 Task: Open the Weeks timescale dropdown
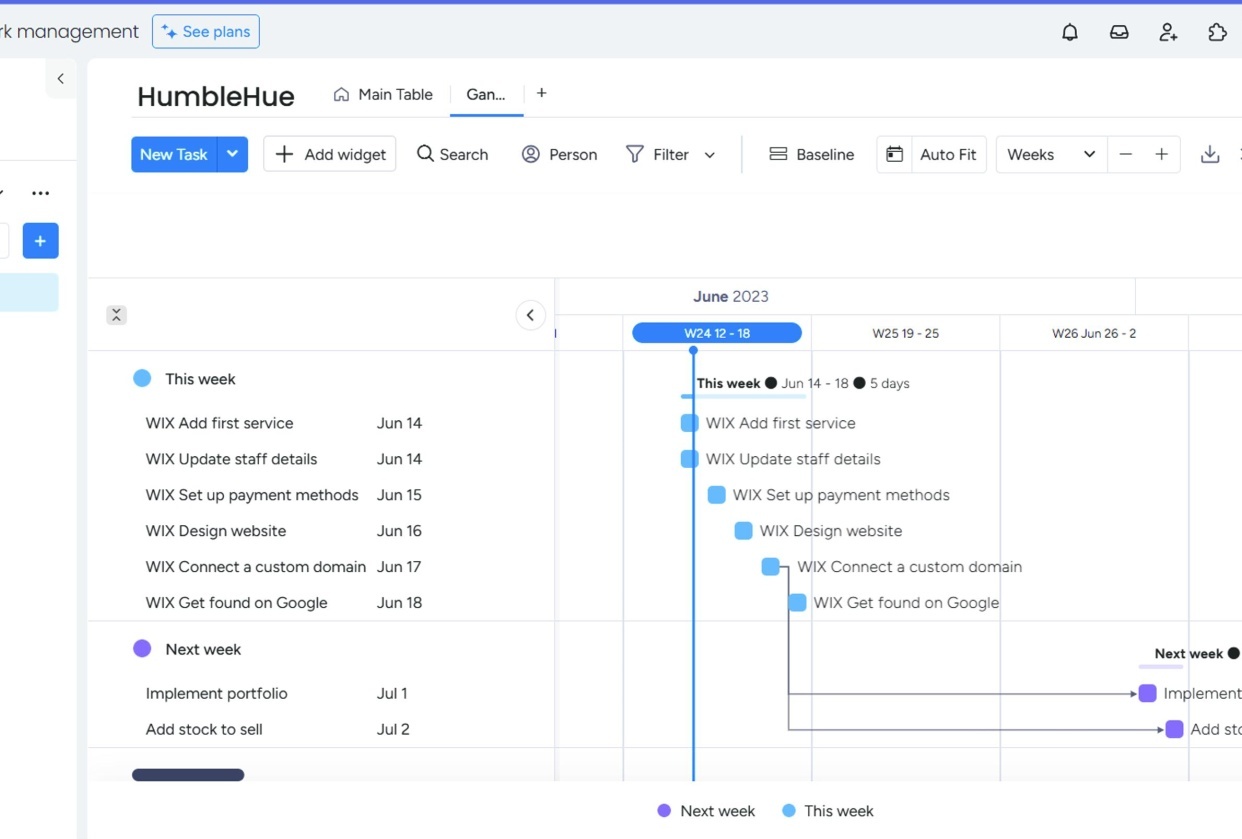coord(1051,154)
